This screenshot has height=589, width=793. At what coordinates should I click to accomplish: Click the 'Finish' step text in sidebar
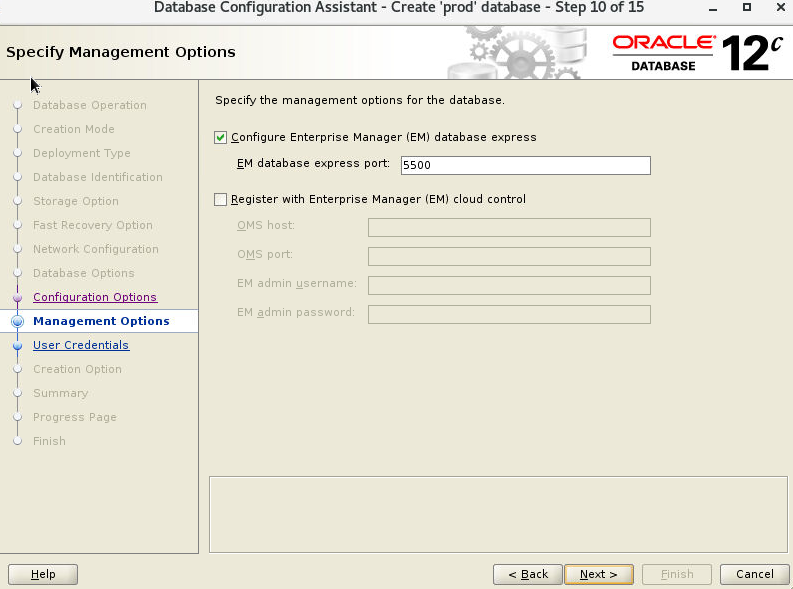[50, 441]
